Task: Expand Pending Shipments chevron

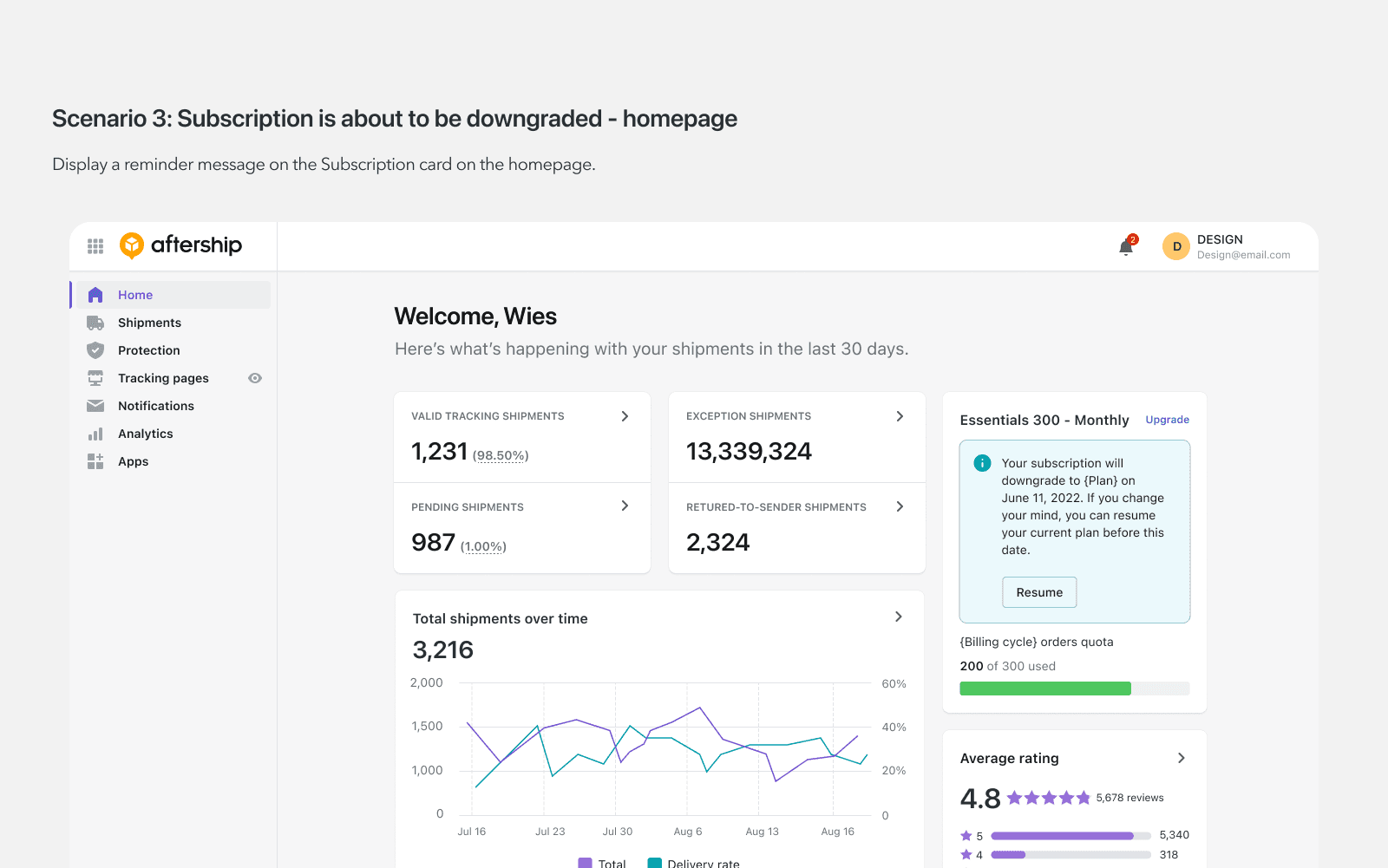Action: [x=625, y=506]
